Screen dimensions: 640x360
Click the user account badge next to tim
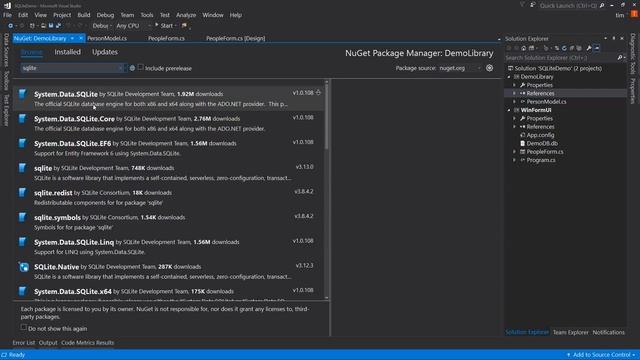(x=634, y=15)
